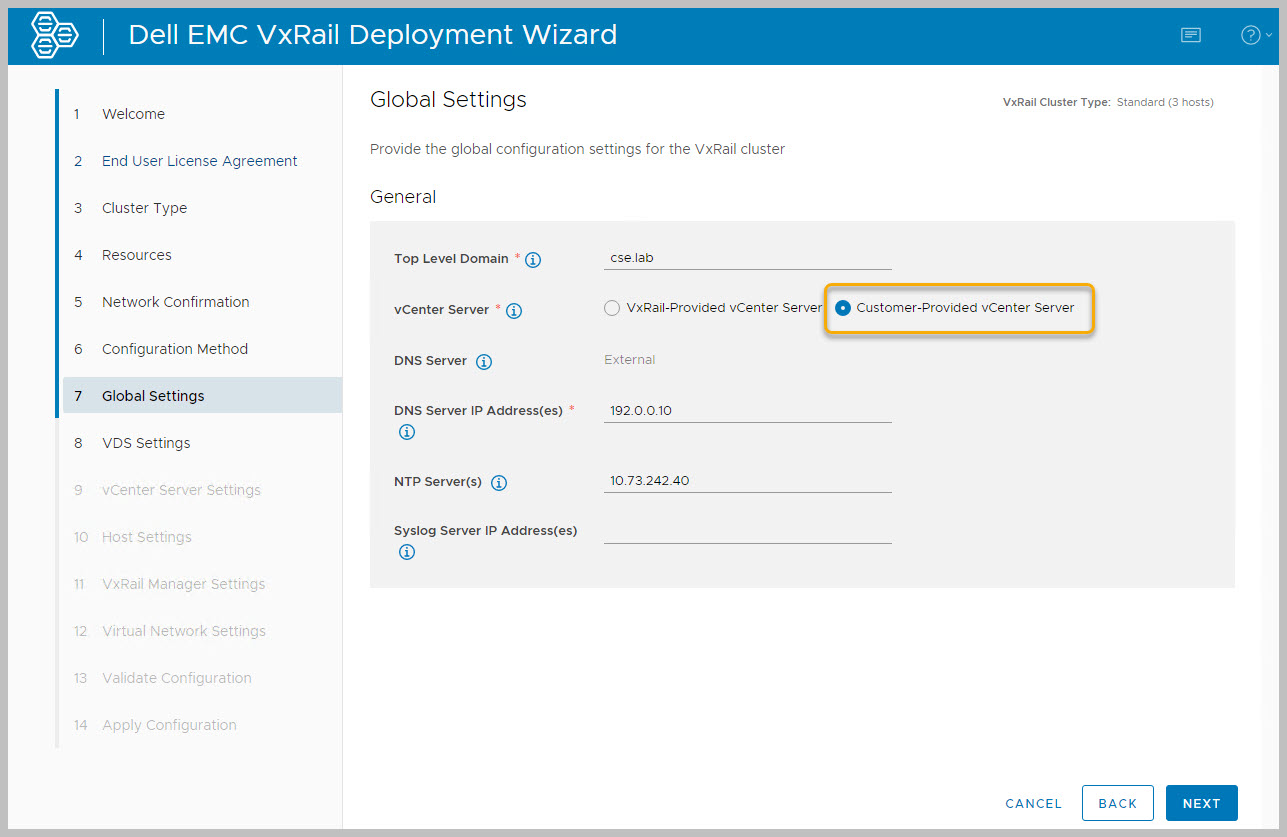The image size is (1287, 837).
Task: Click info icon next to DNS Server label
Action: point(484,362)
